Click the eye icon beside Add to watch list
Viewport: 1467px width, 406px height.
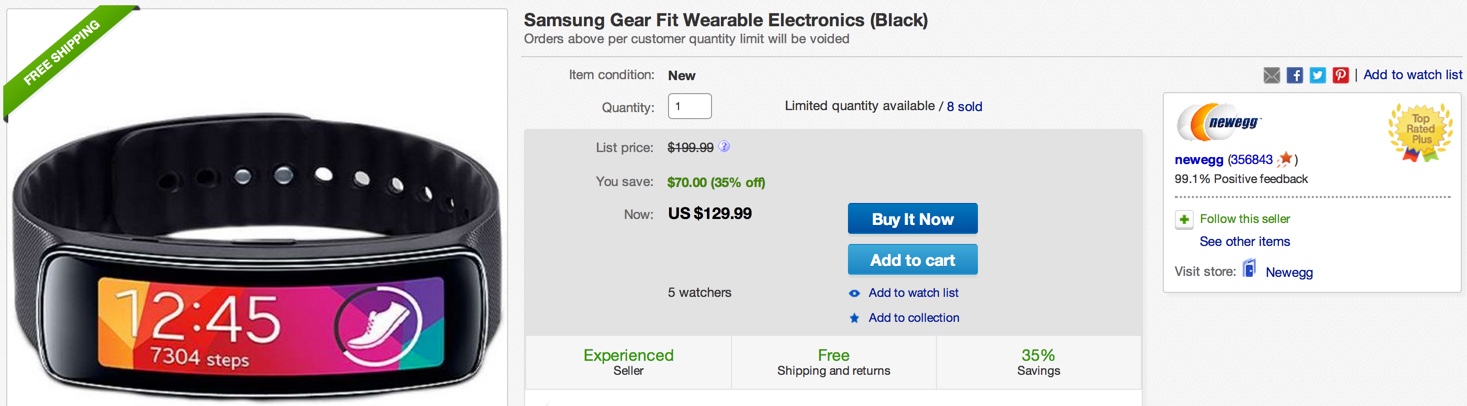point(854,294)
